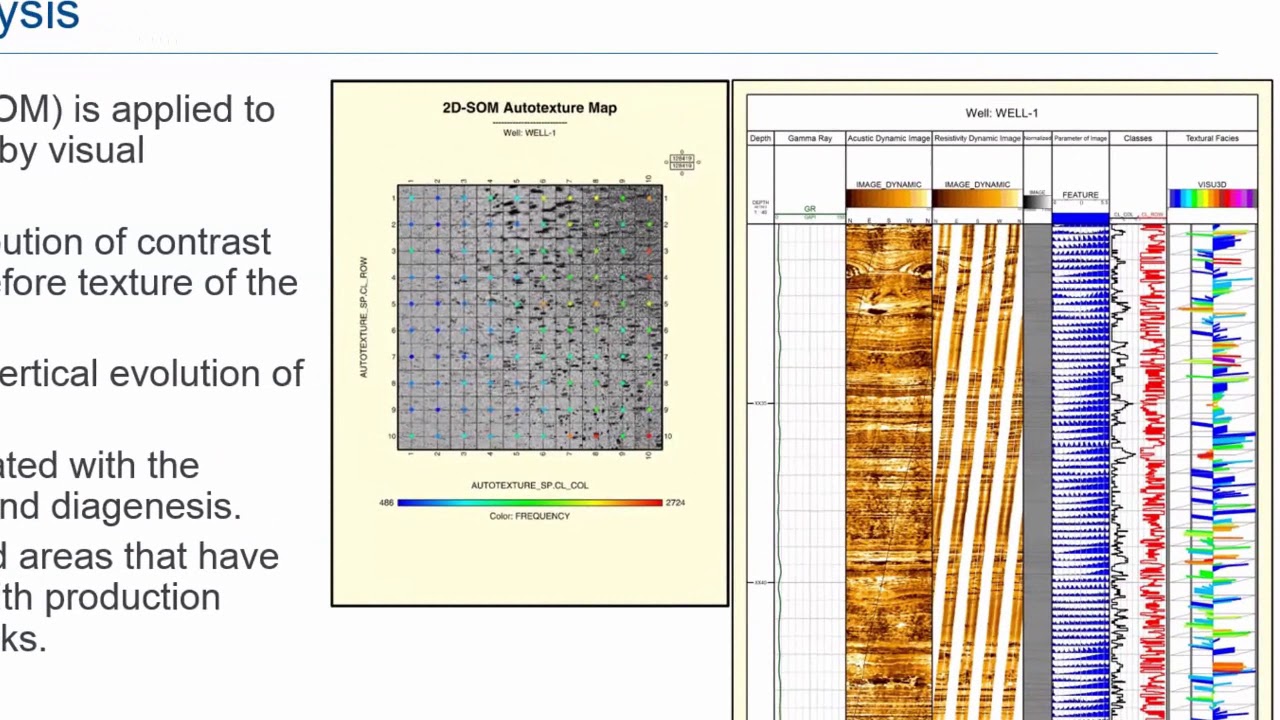Screen dimensions: 1280x720
Task: Click the 'ertical evolution of' bullet text
Action: pyautogui.click(x=151, y=374)
